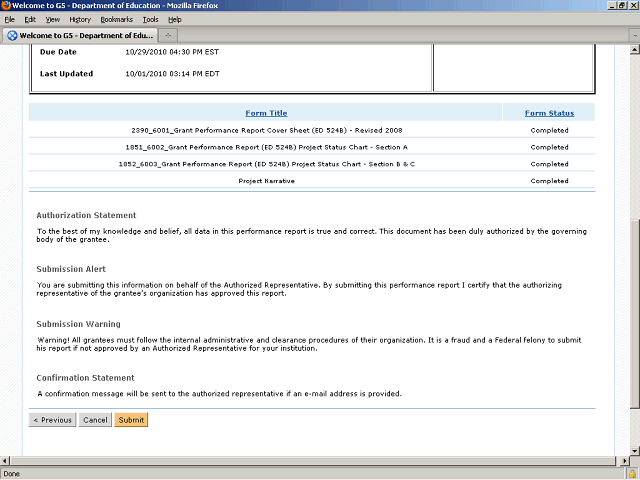Click the horizontal scrollbar right arrow
This screenshot has width=640, height=480.
coord(624,461)
